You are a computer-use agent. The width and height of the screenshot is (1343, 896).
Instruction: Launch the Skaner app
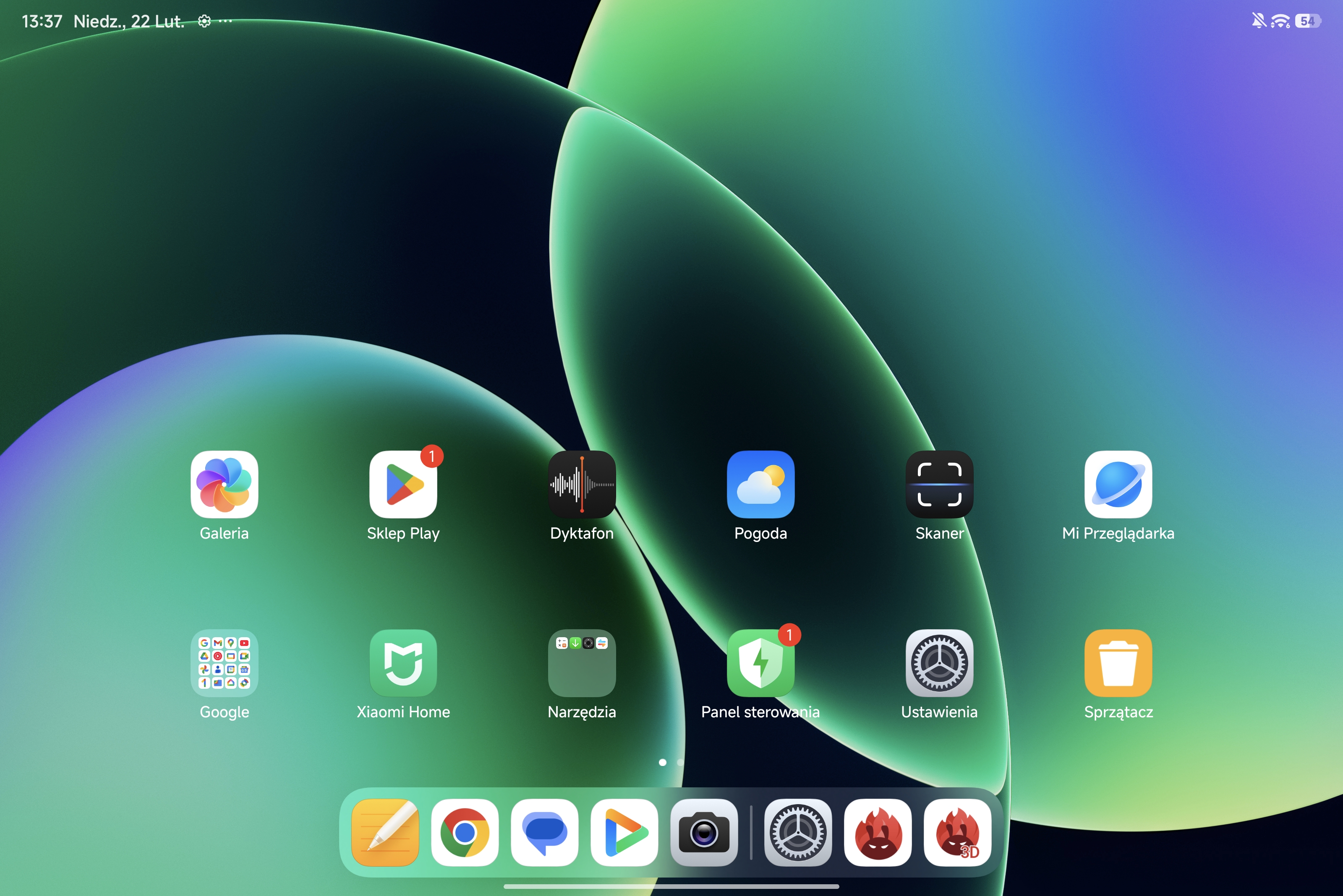pos(939,484)
